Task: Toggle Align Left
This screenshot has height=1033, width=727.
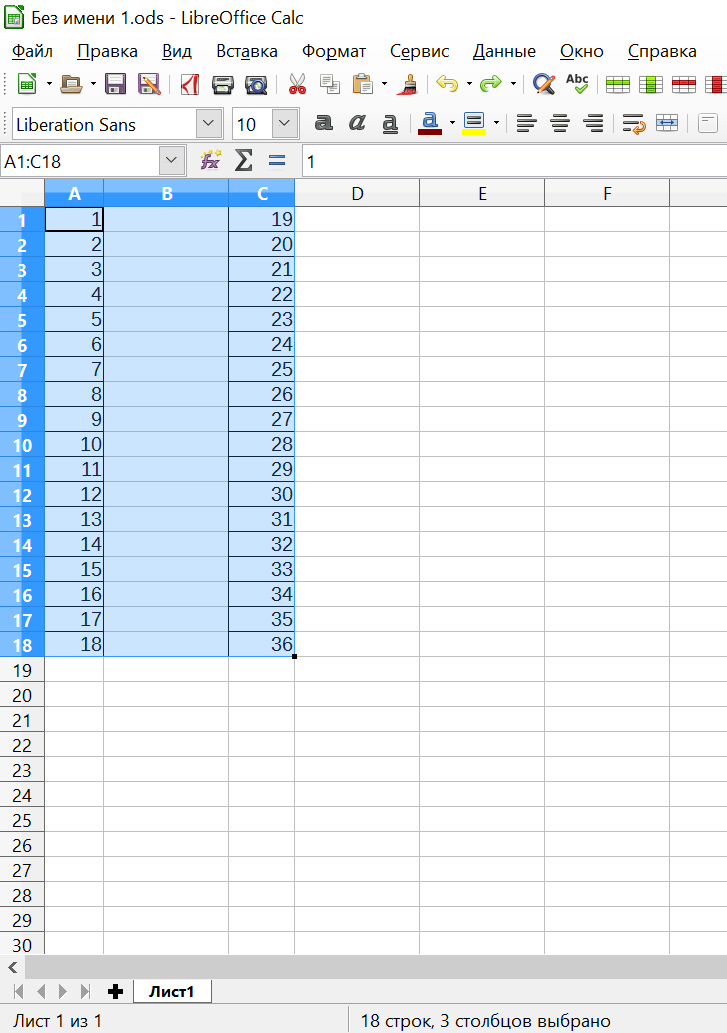Action: click(x=527, y=123)
